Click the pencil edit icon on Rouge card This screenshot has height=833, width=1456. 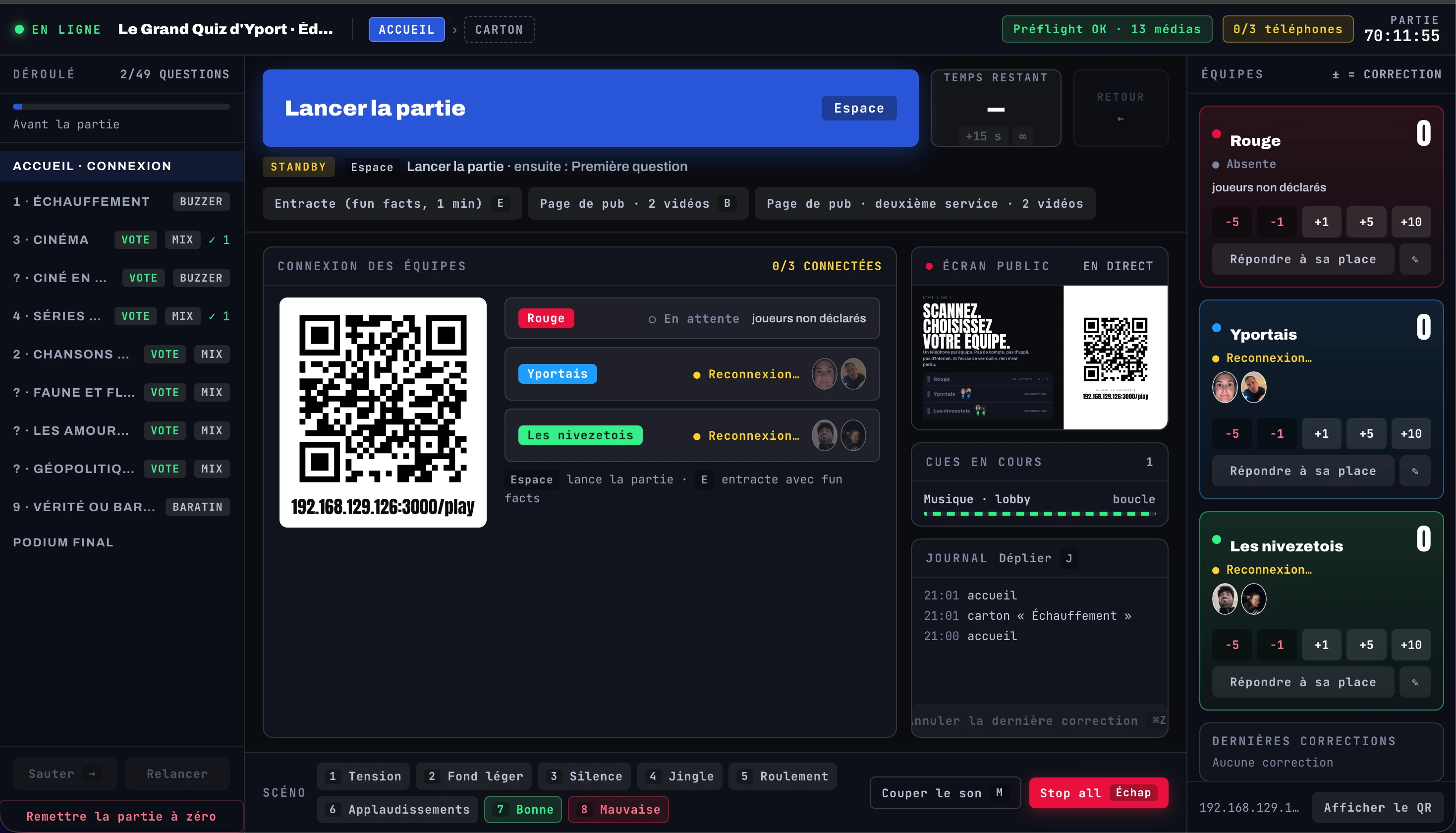(1414, 259)
